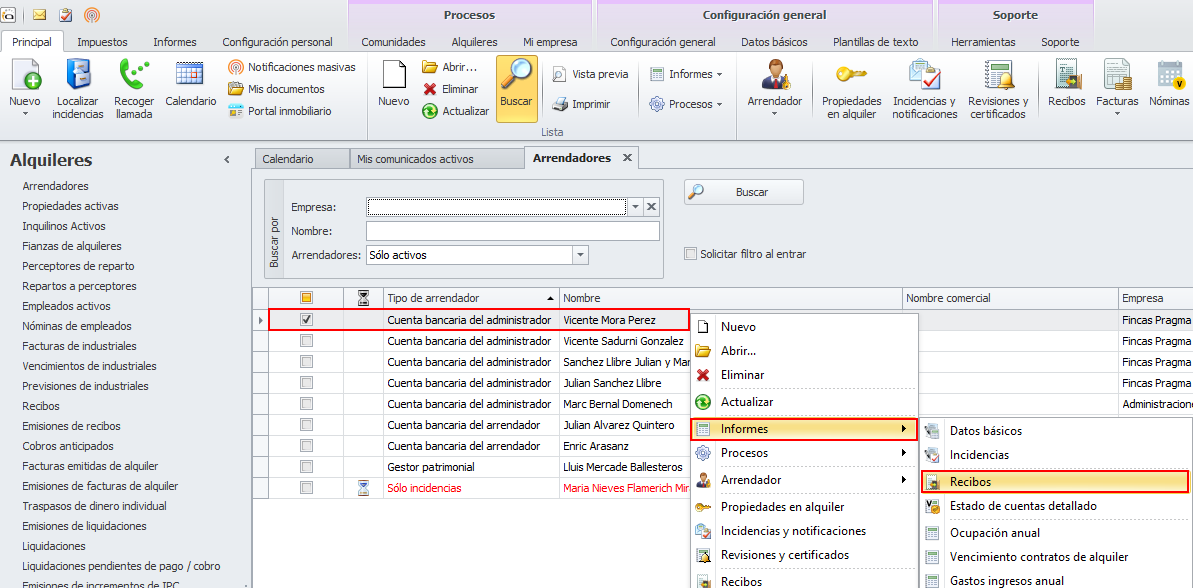Screen dimensions: 1193x588
Task: Open the Empresa dropdown arrow
Action: [x=635, y=206]
